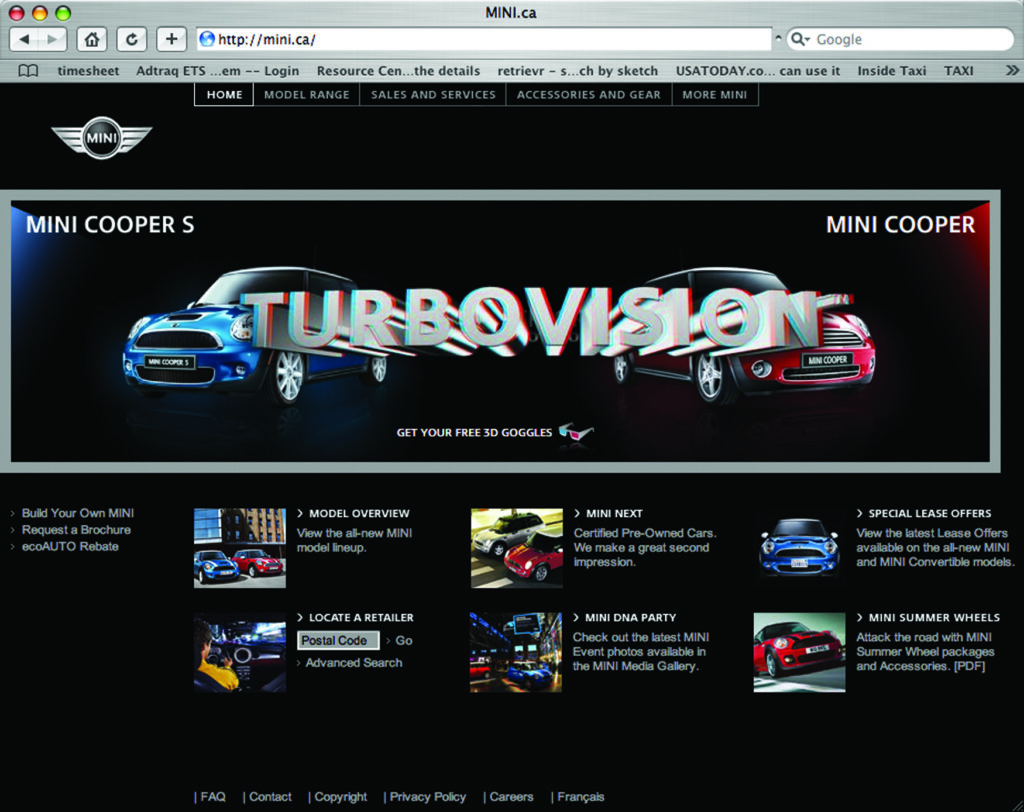Focus the address bar showing http://mini.ca/
Image resolution: width=1024 pixels, height=812 pixels.
(484, 39)
